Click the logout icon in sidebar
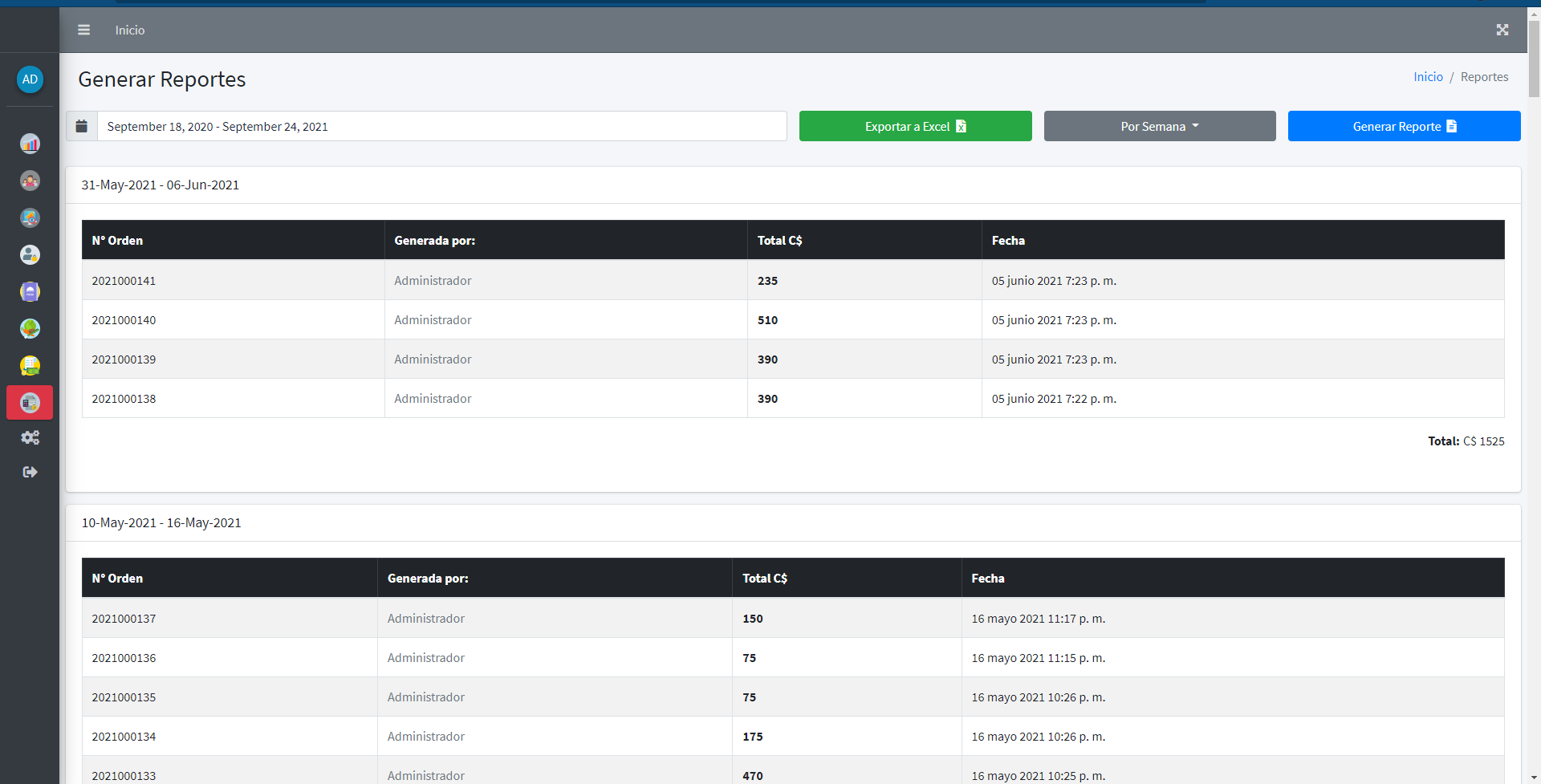This screenshot has width=1541, height=784. pyautogui.click(x=30, y=472)
